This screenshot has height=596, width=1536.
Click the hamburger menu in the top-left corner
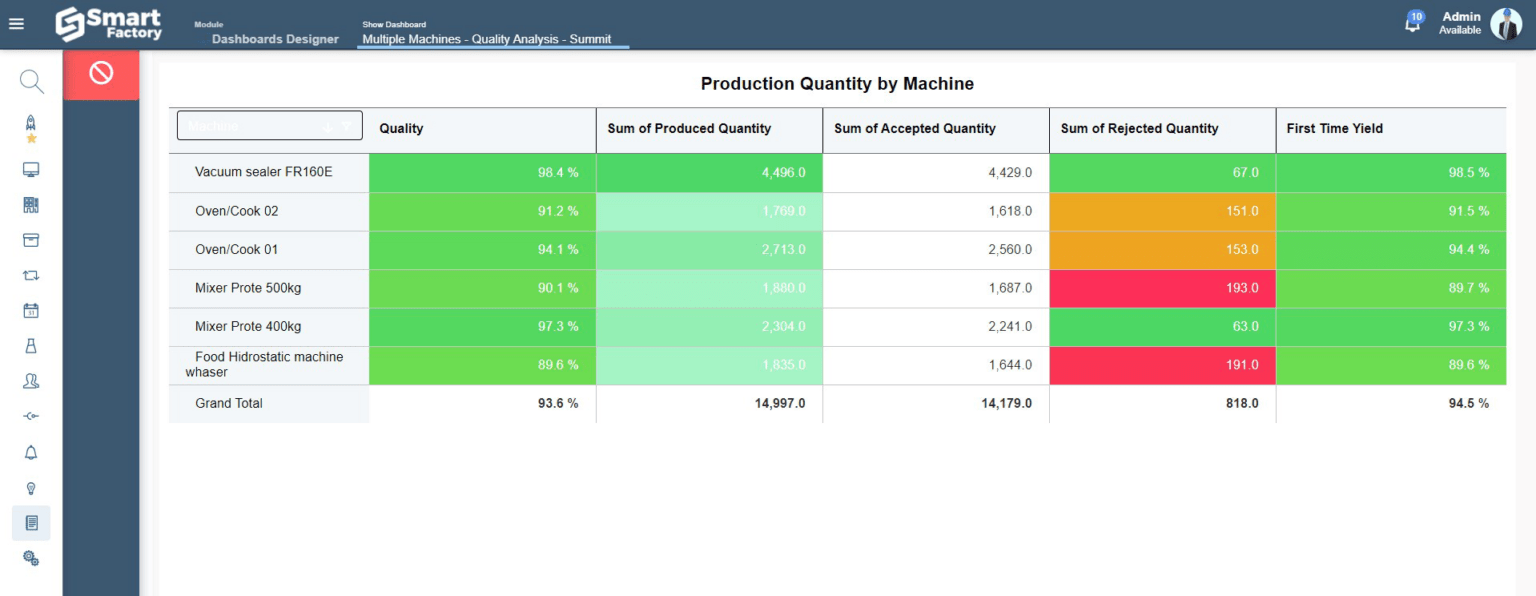pyautogui.click(x=16, y=24)
